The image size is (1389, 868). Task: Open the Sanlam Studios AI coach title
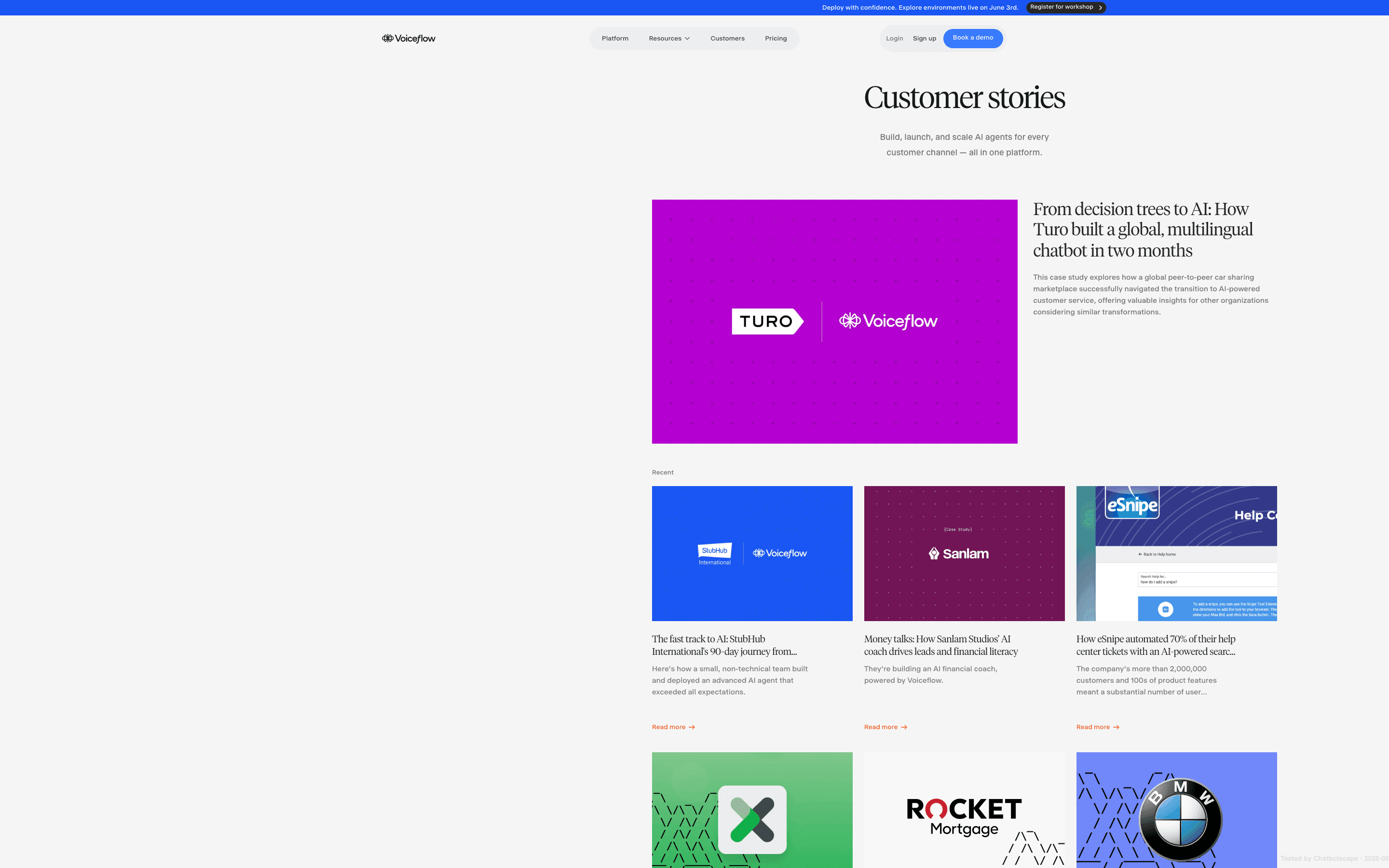pos(941,645)
